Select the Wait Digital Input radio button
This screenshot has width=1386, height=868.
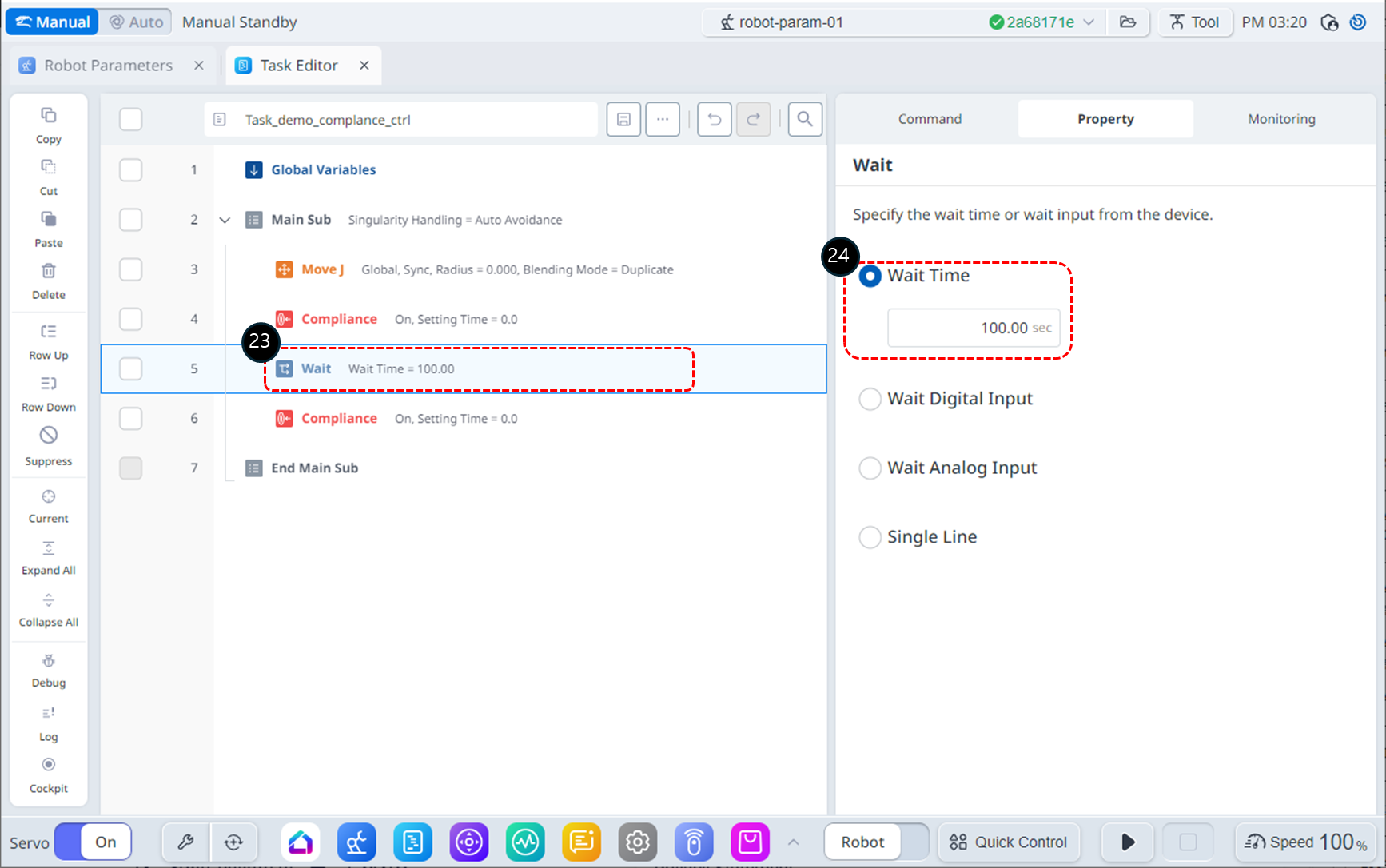(x=870, y=399)
